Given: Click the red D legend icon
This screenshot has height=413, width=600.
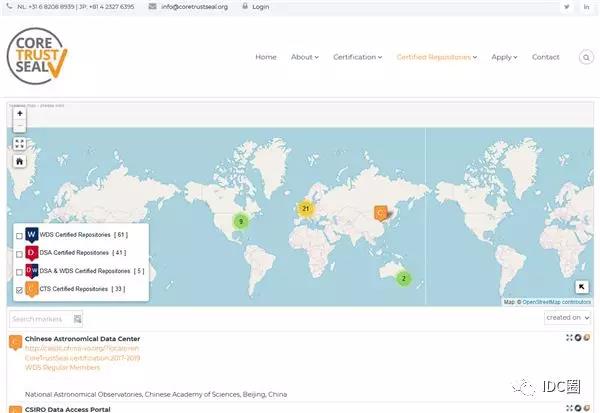Looking at the screenshot, I should tap(32, 253).
